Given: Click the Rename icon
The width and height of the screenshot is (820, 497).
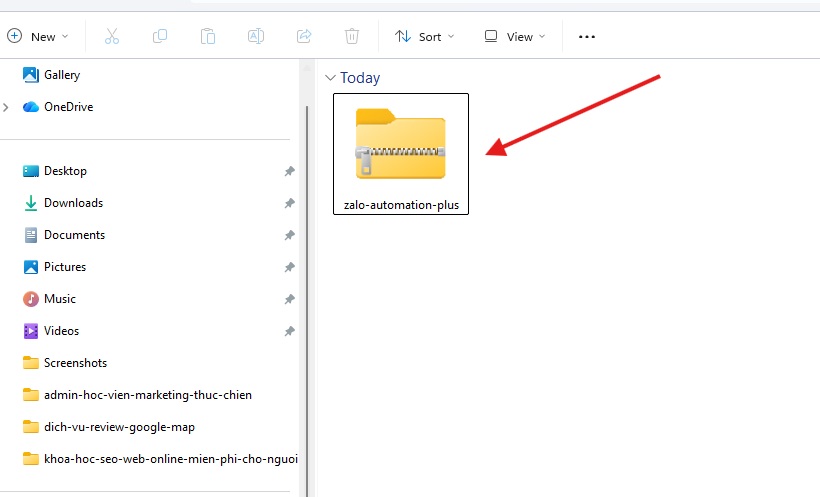Looking at the screenshot, I should coord(256,37).
